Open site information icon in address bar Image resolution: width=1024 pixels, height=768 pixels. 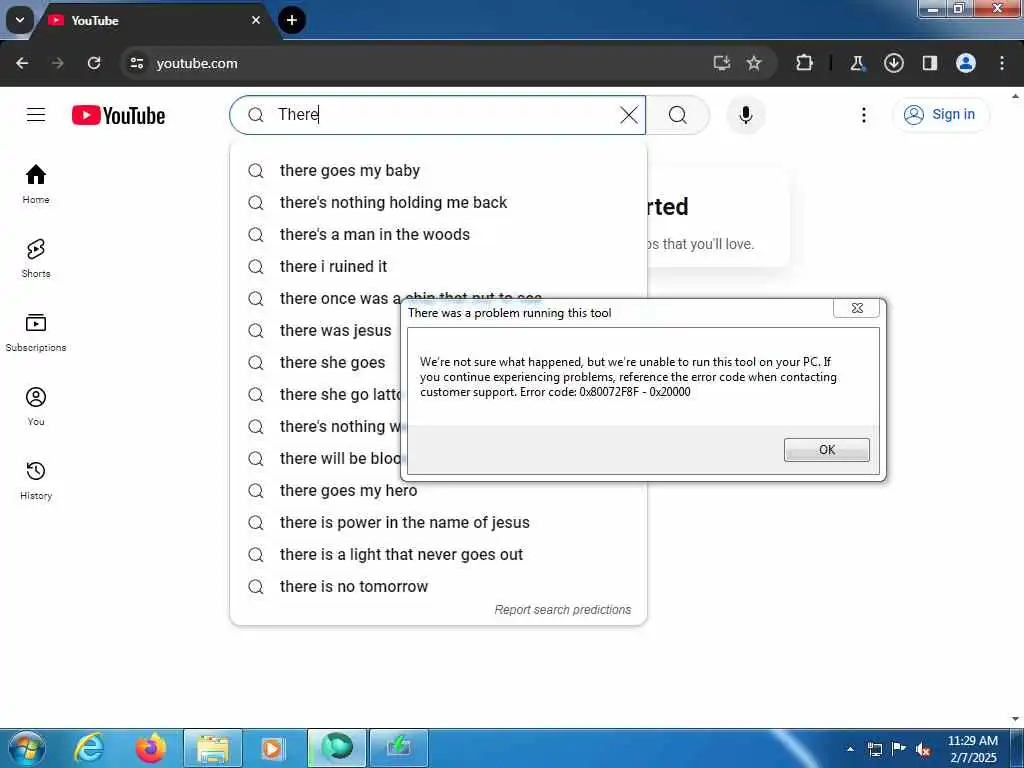(x=136, y=63)
